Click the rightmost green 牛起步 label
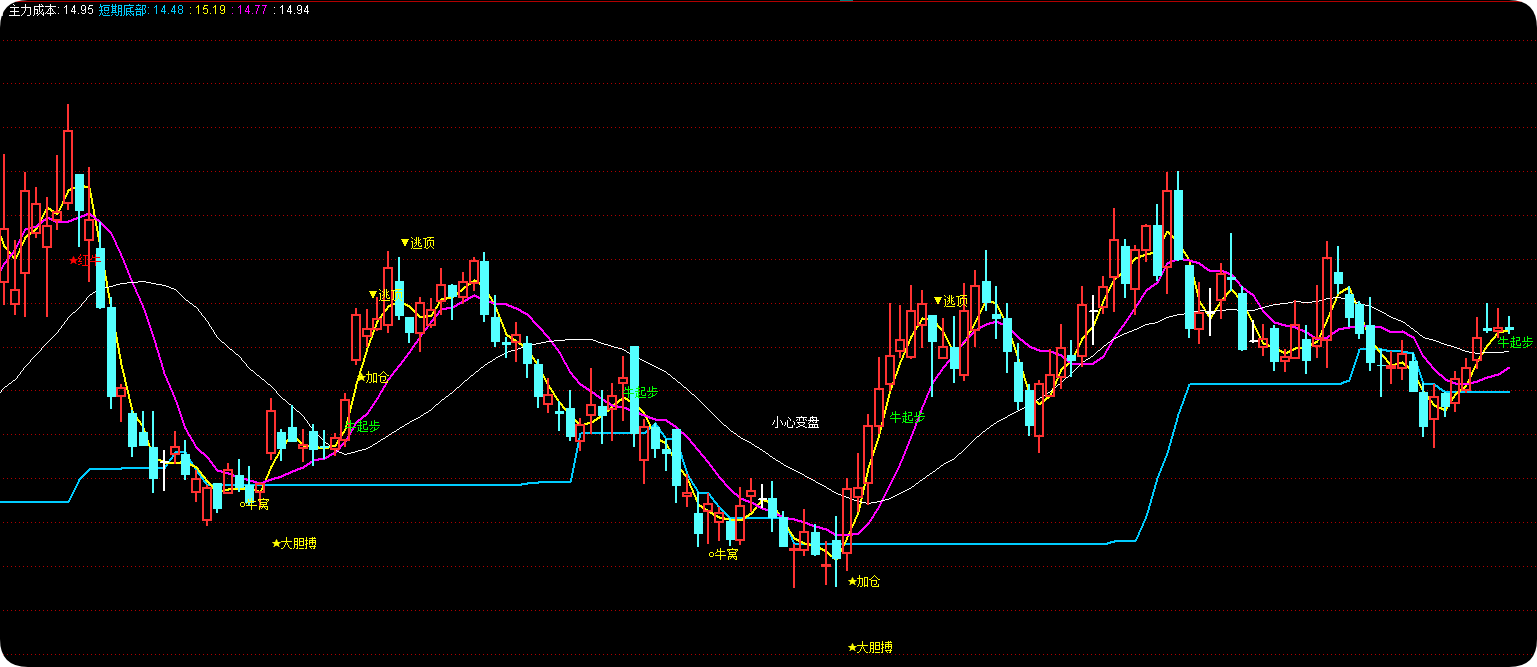Viewport: 1537px width, 667px height. [x=1515, y=342]
